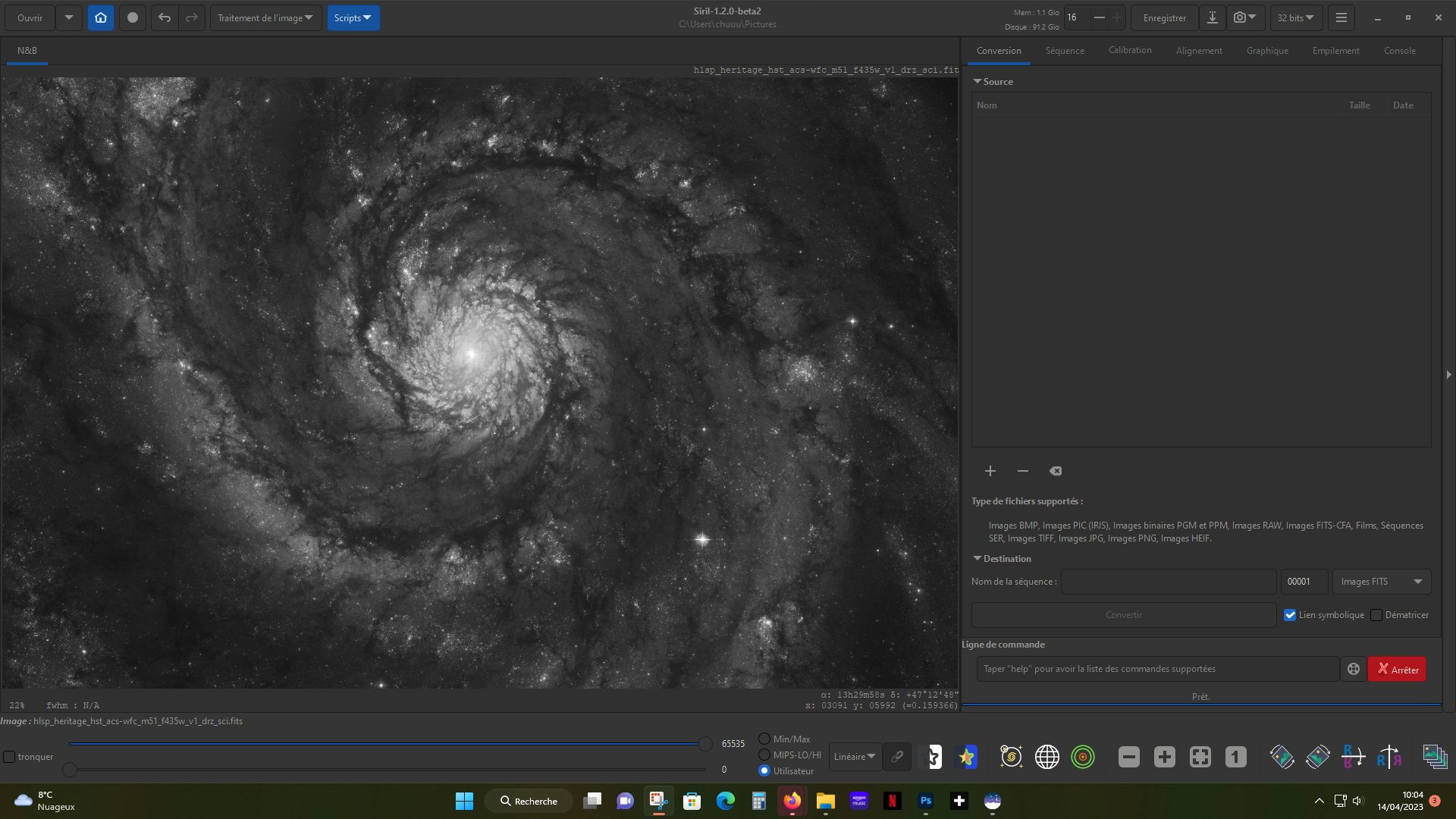The image size is (1456, 819).
Task: Collapse the Source section
Action: [x=977, y=81]
